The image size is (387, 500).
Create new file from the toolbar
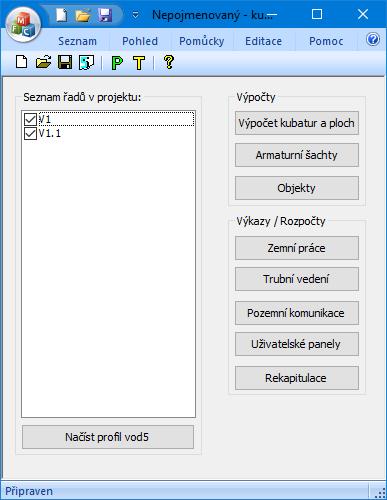coord(22,62)
